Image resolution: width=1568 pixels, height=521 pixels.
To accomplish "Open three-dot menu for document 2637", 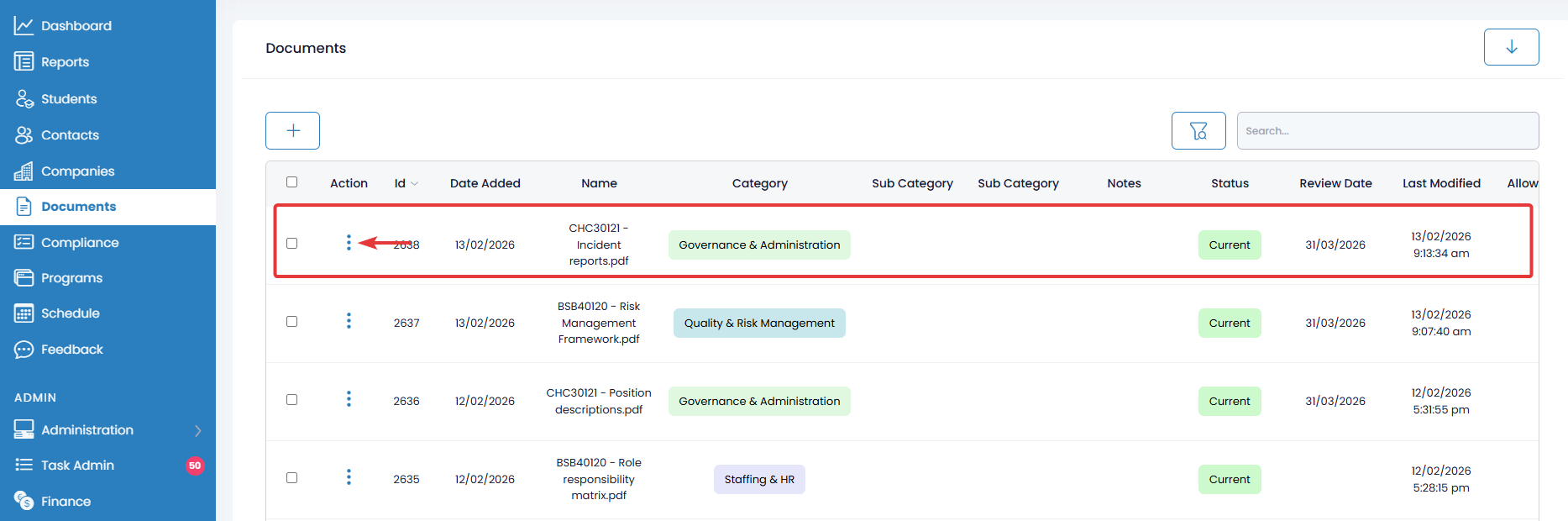I will point(349,321).
